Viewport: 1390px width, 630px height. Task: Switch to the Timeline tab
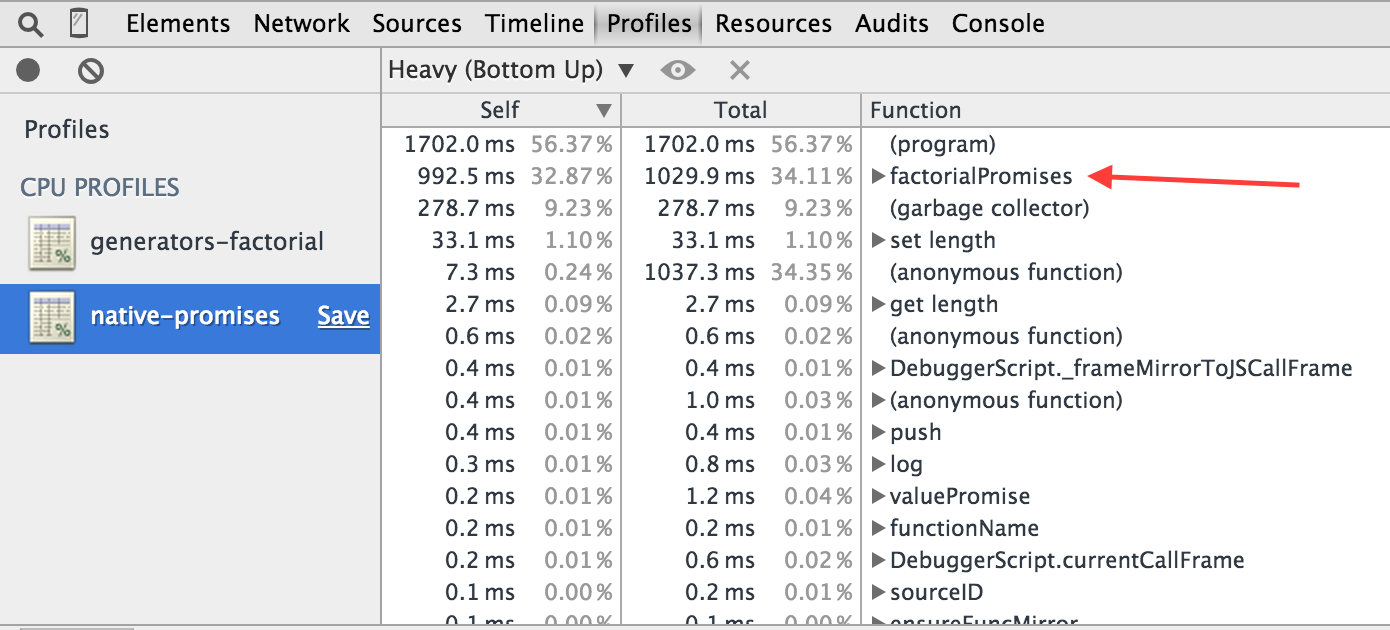click(x=535, y=23)
